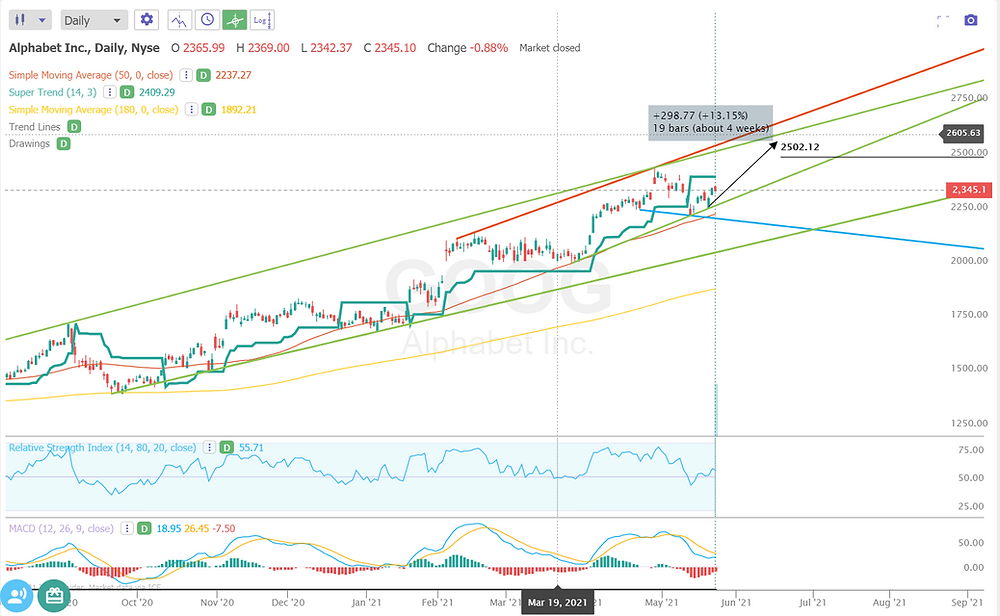Click the SMA 180 value 1892.21
Viewport: 1000px width, 616px height.
point(239,110)
